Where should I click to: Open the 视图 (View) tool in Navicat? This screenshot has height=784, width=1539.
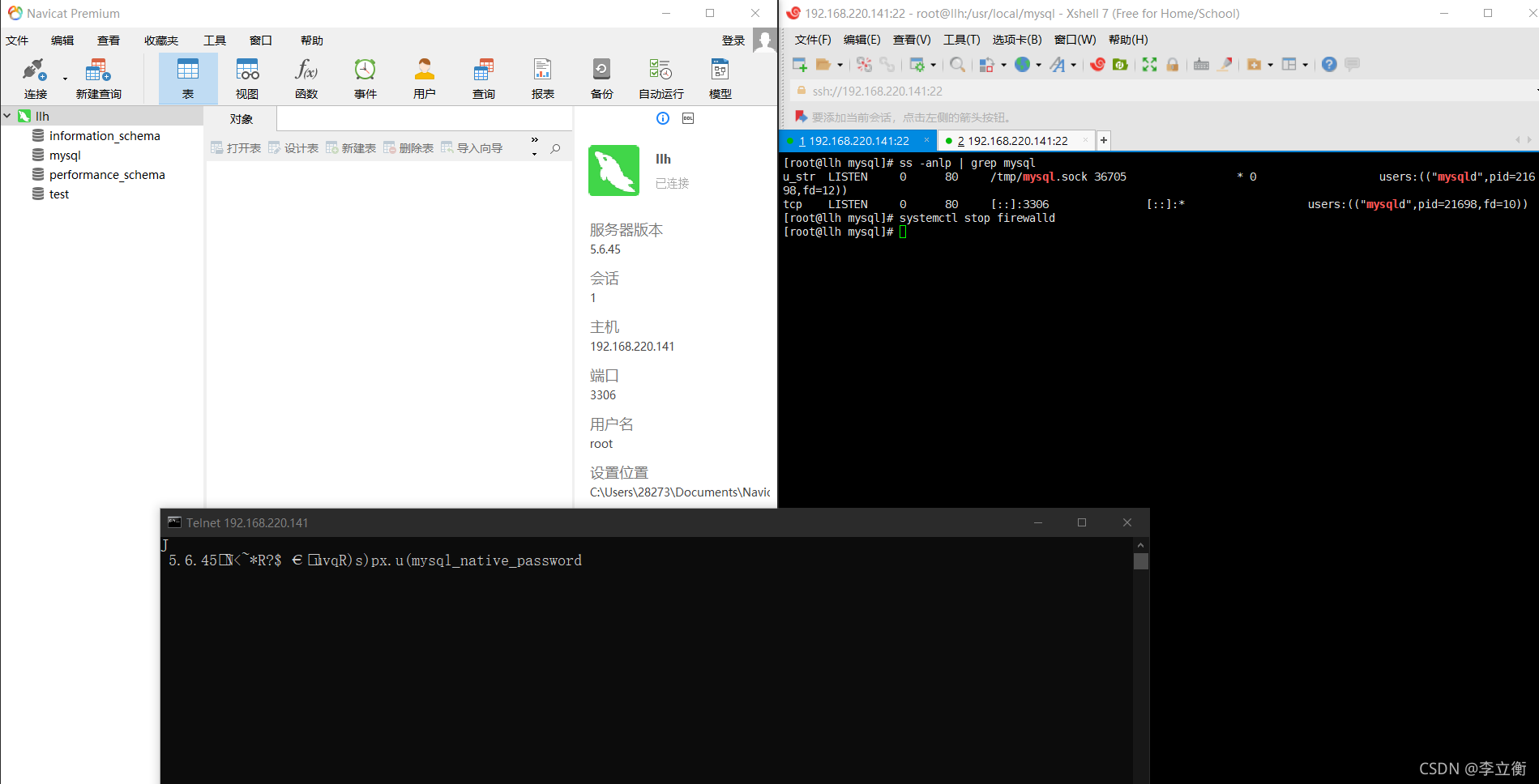coord(247,79)
